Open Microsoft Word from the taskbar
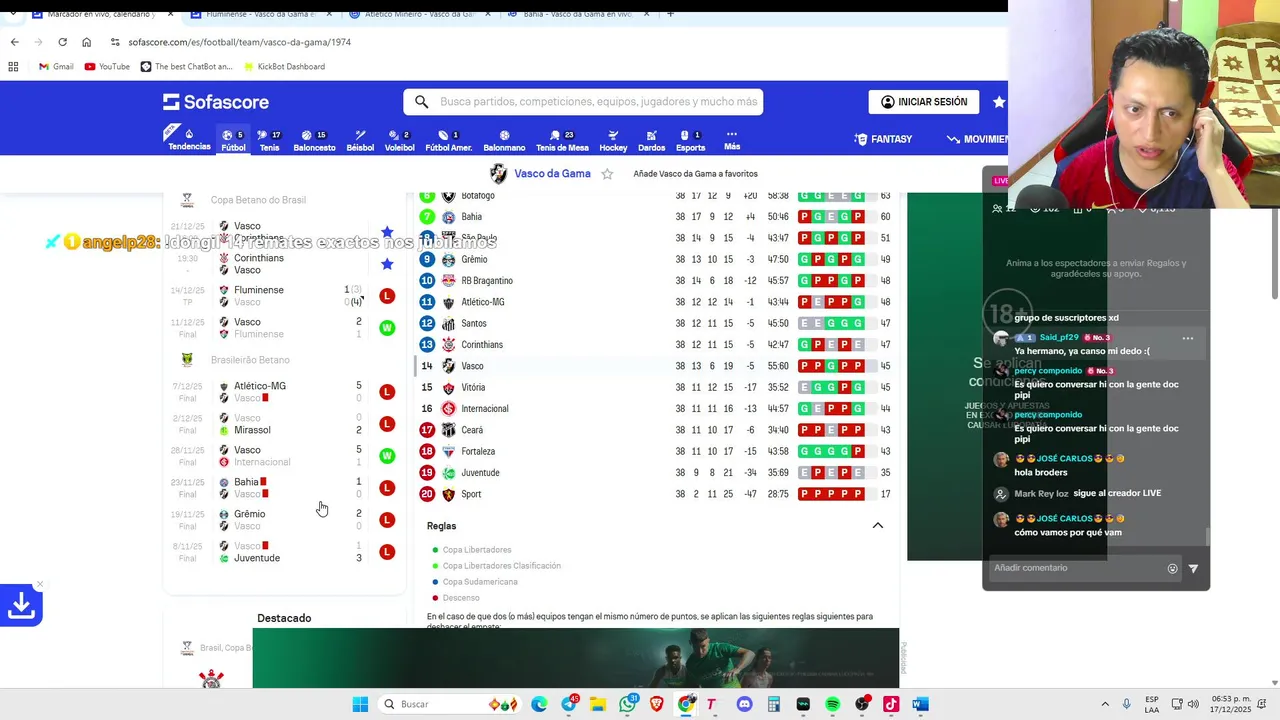This screenshot has height=720, width=1280. click(x=920, y=704)
